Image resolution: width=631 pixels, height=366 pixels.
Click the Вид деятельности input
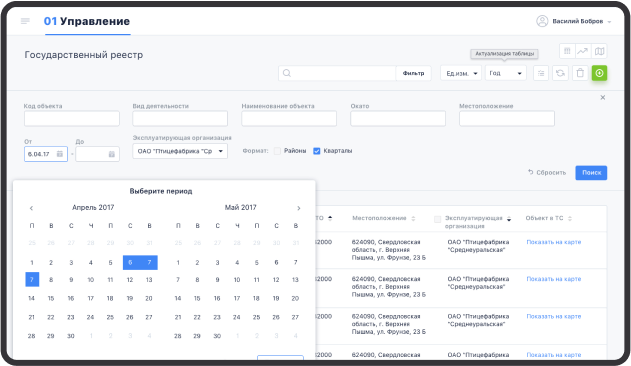[x=180, y=118]
